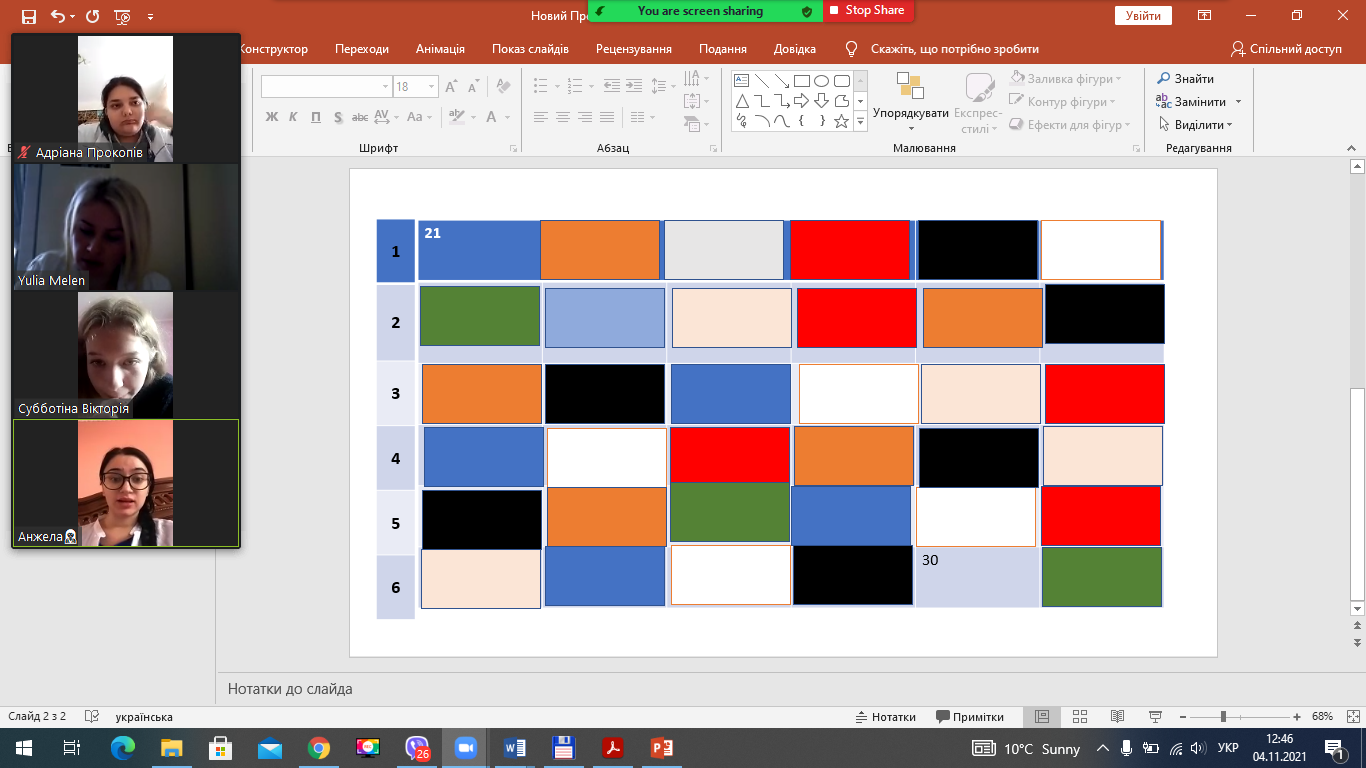Toggle the Нотатки pane in status bar
1366x768 pixels.
click(x=886, y=717)
